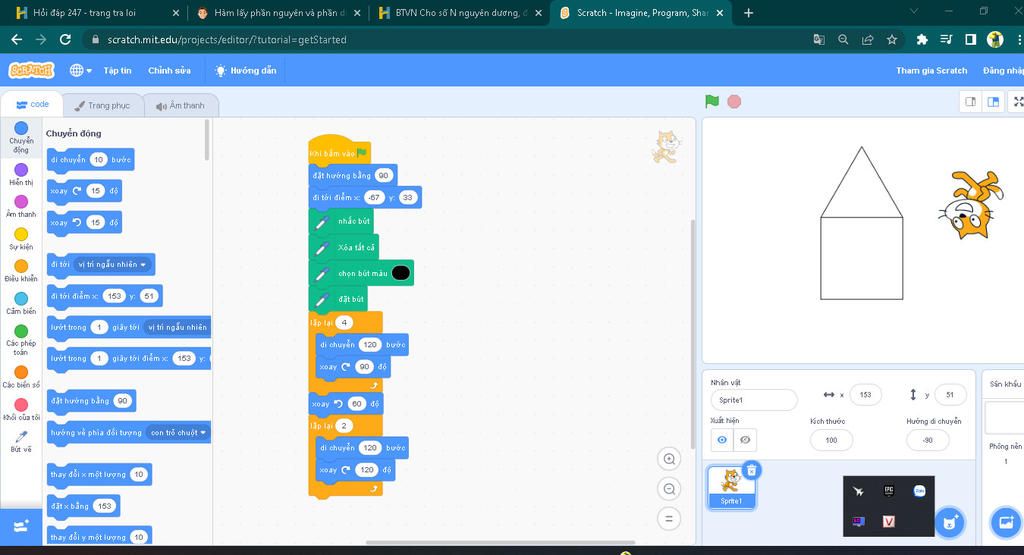Open choose a sprite button
The image size is (1024, 555).
click(x=950, y=522)
